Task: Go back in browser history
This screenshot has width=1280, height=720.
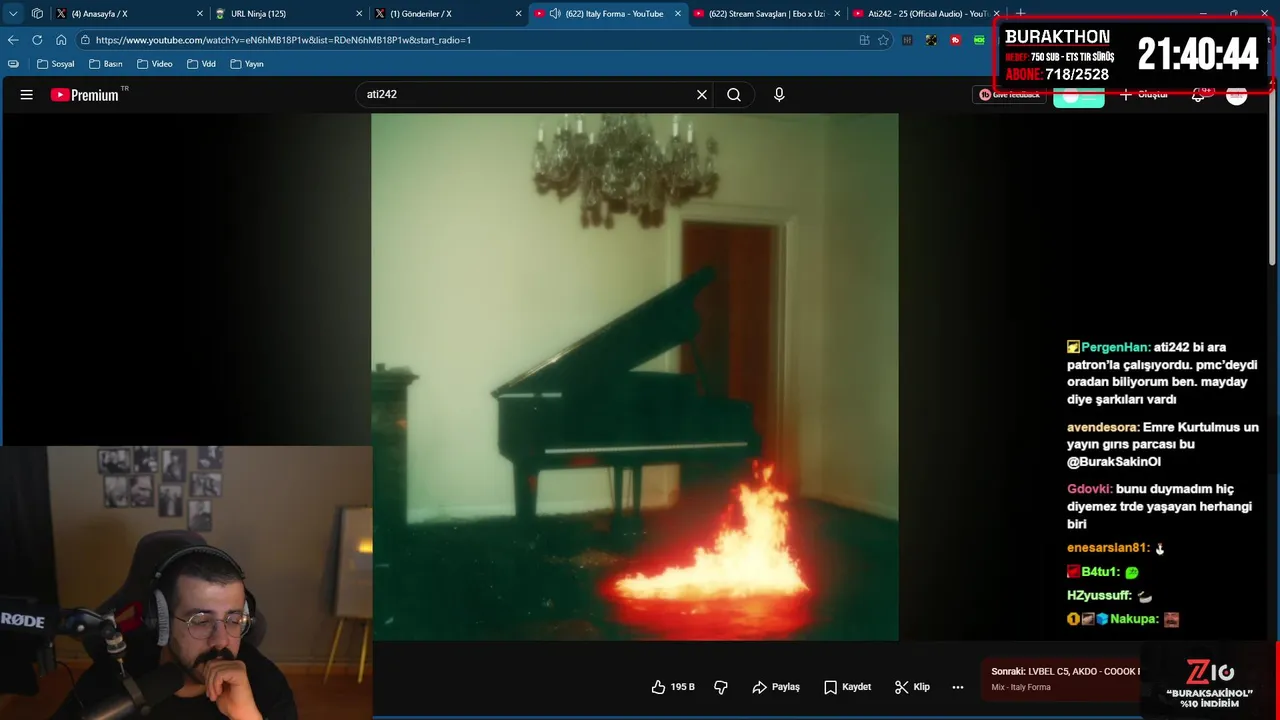Action: [x=13, y=40]
